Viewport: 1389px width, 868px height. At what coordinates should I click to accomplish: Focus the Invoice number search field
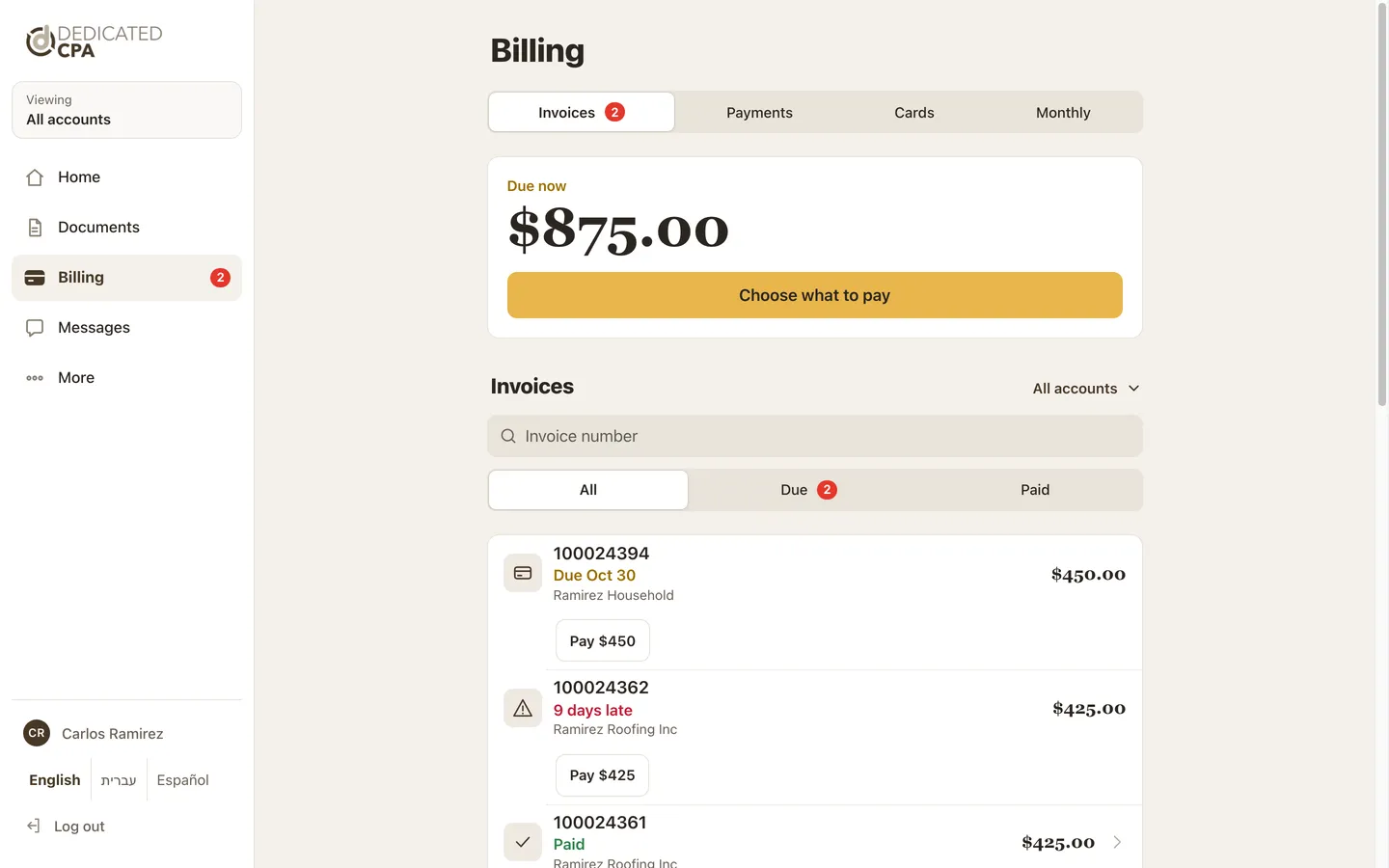(x=815, y=436)
